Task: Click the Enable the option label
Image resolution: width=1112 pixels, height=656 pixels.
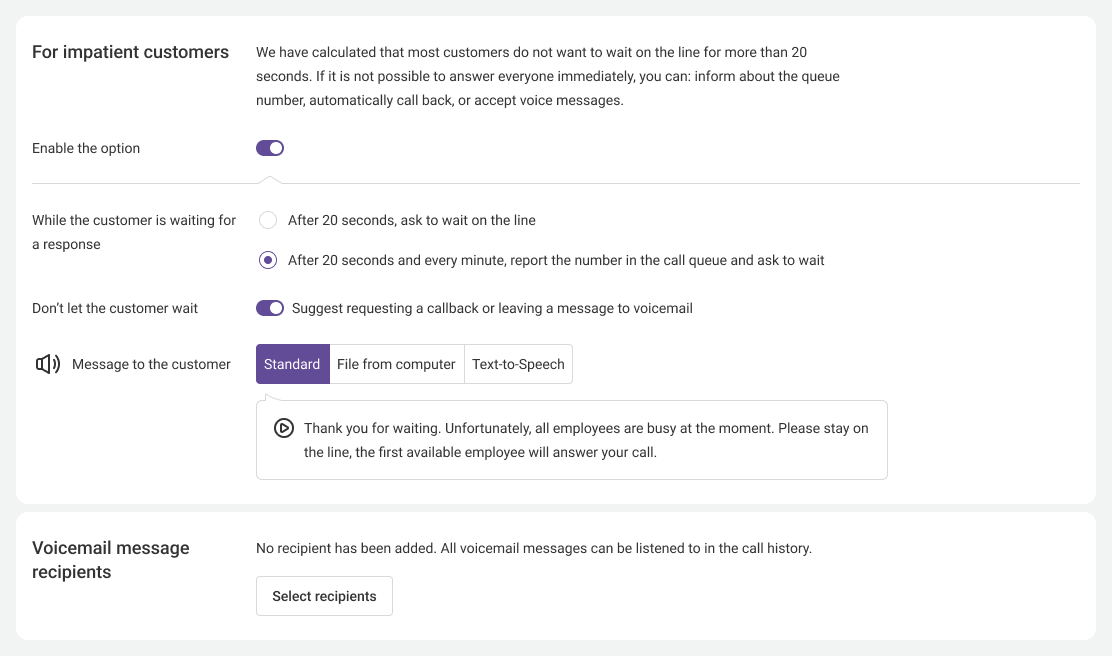Action: [x=86, y=148]
